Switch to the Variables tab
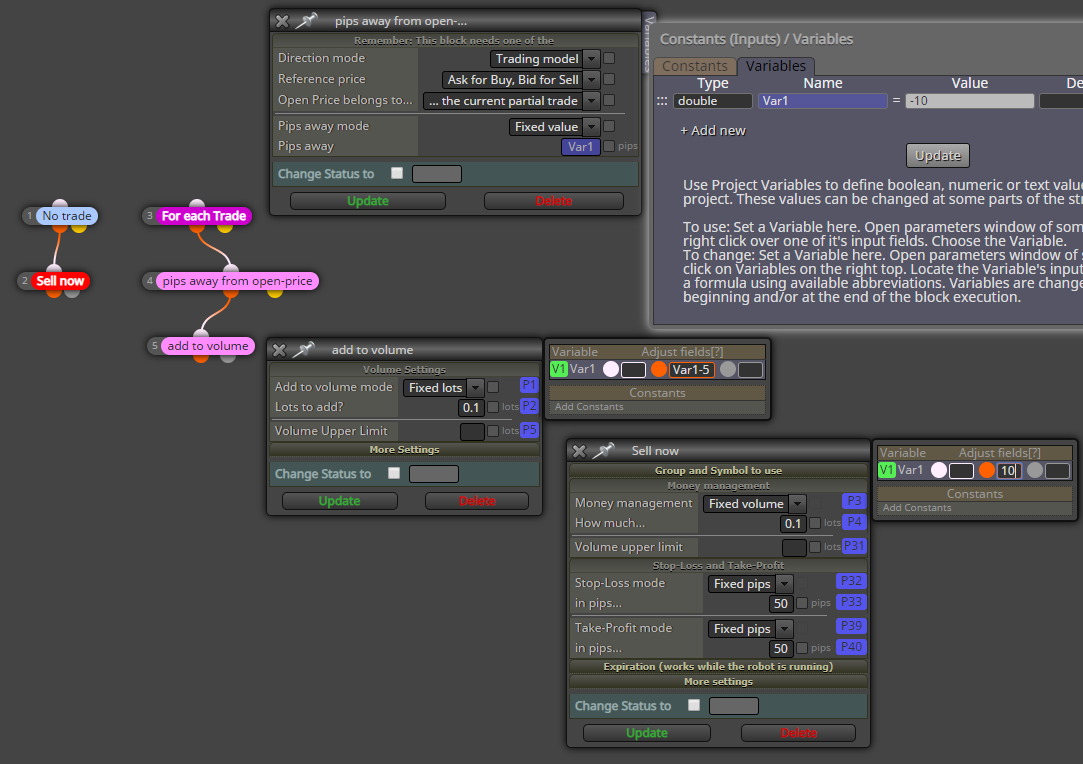1083x764 pixels. click(776, 66)
